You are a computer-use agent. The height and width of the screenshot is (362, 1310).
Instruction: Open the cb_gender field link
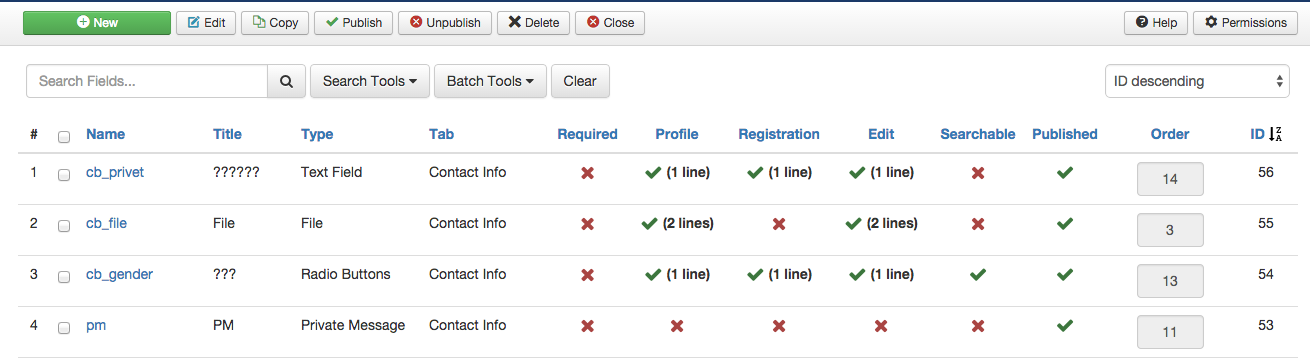[119, 274]
